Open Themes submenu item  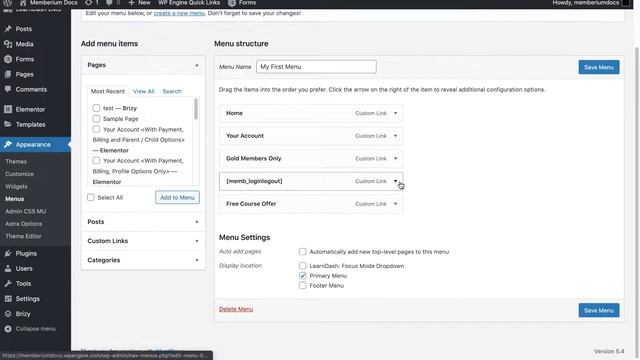16,162
